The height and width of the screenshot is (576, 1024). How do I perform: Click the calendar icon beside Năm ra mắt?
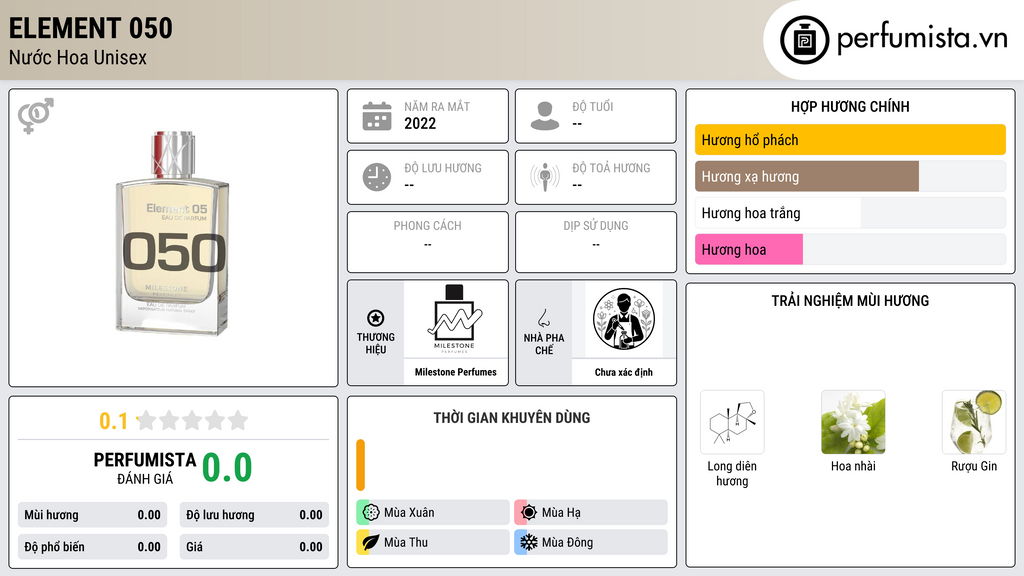point(377,116)
